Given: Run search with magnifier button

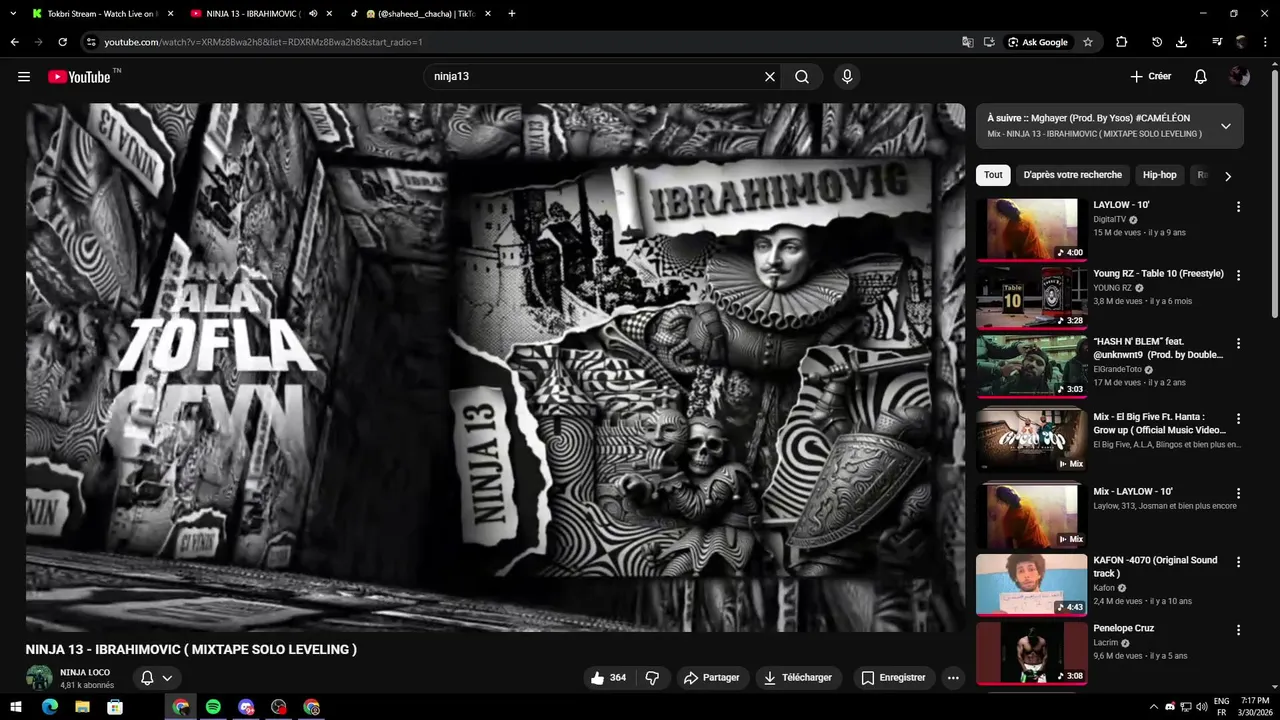Looking at the screenshot, I should tap(802, 77).
